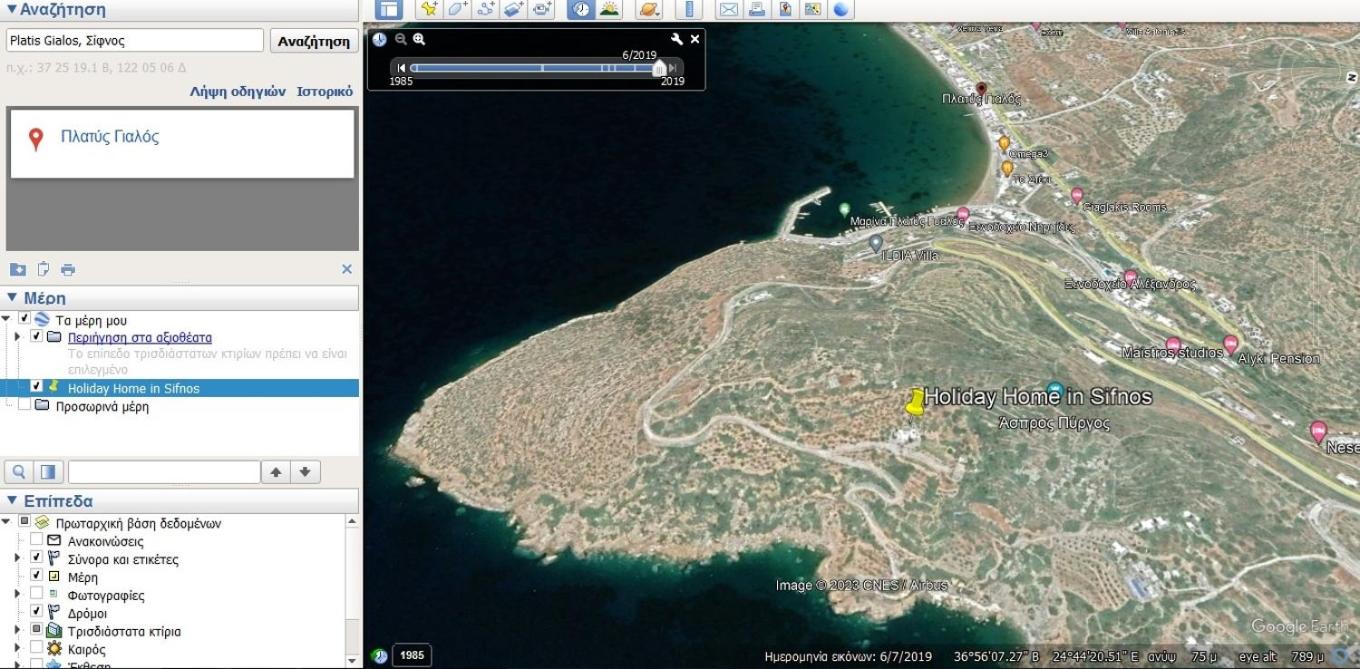Image resolution: width=1360 pixels, height=669 pixels.
Task: Click the email envelope toolbar icon
Action: (729, 9)
